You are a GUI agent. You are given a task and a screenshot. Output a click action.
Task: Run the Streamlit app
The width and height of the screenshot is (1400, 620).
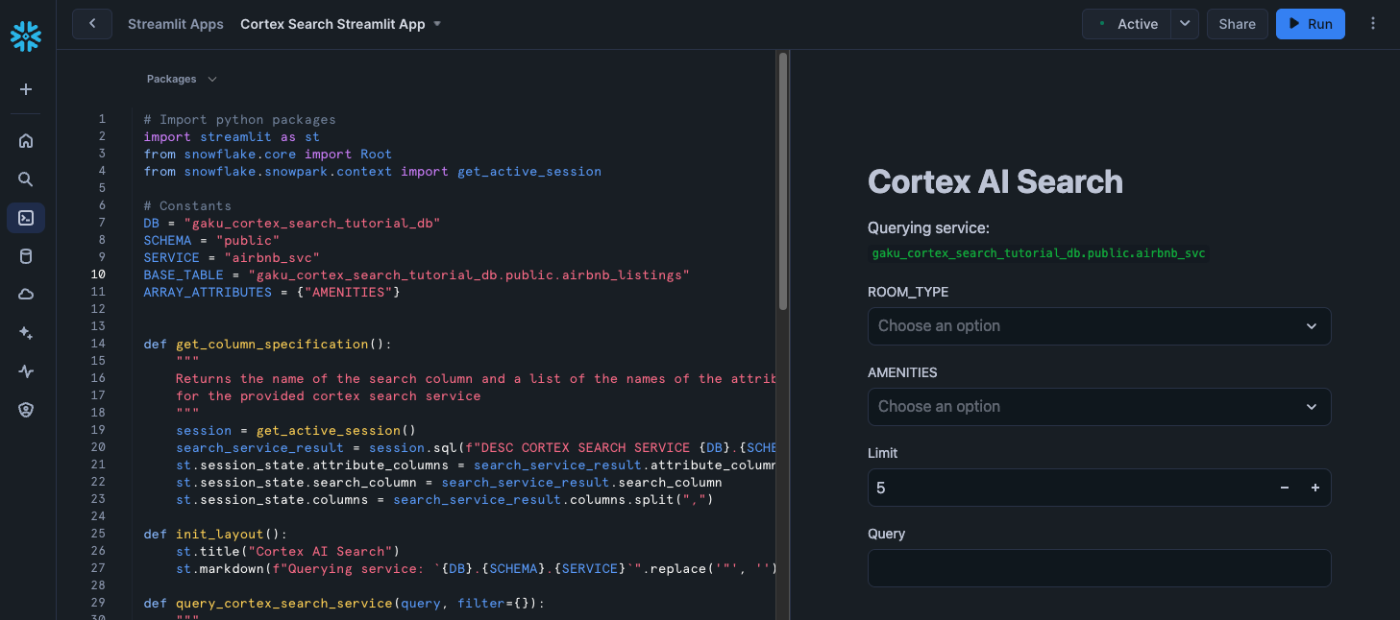[1310, 24]
